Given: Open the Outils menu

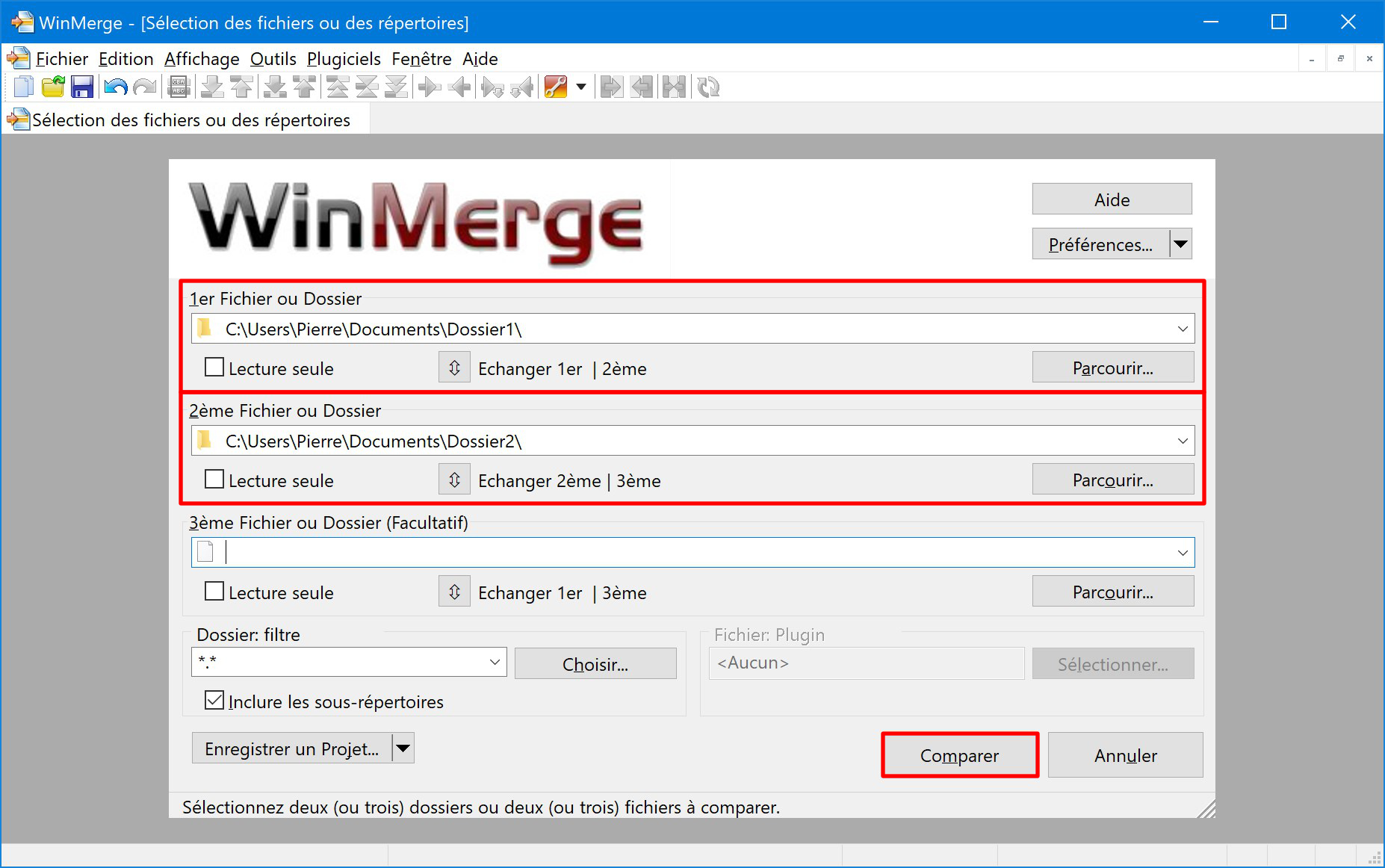Looking at the screenshot, I should [273, 59].
